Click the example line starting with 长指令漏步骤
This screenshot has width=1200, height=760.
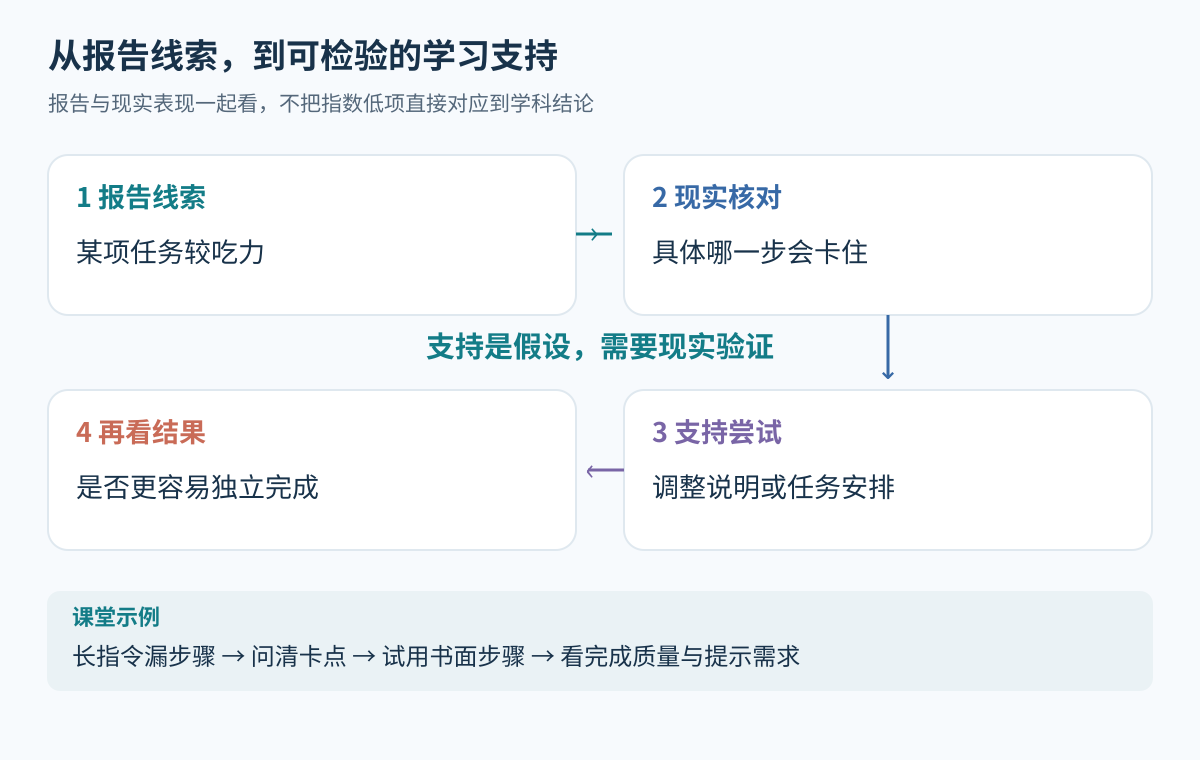coord(436,657)
